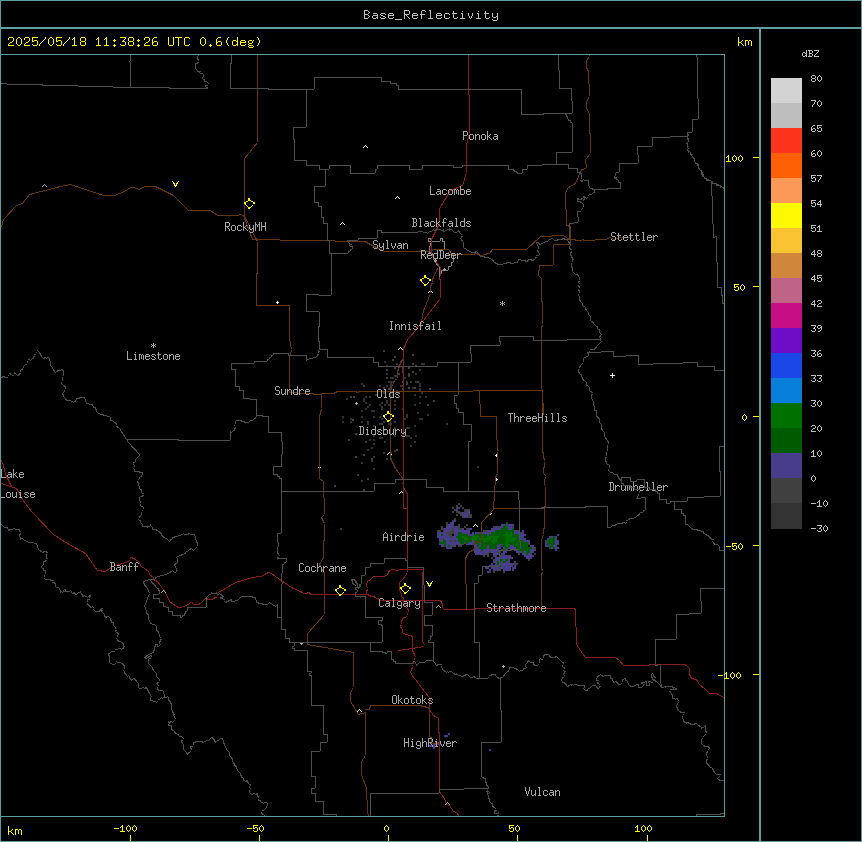Click the yellow diamond marker above Calgary label
Image resolution: width=862 pixels, height=842 pixels.
click(x=405, y=589)
